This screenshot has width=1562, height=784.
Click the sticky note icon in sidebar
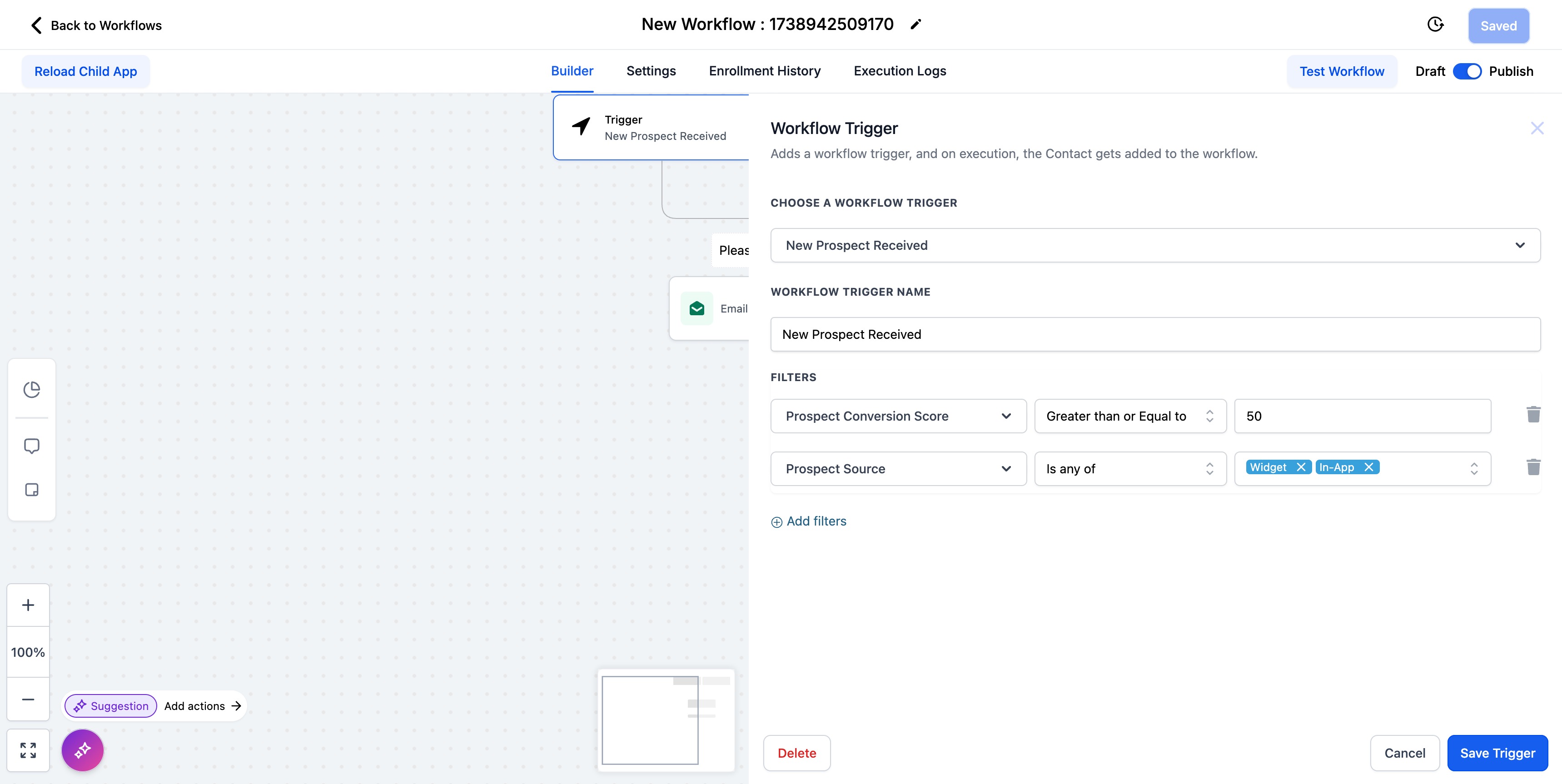point(31,490)
